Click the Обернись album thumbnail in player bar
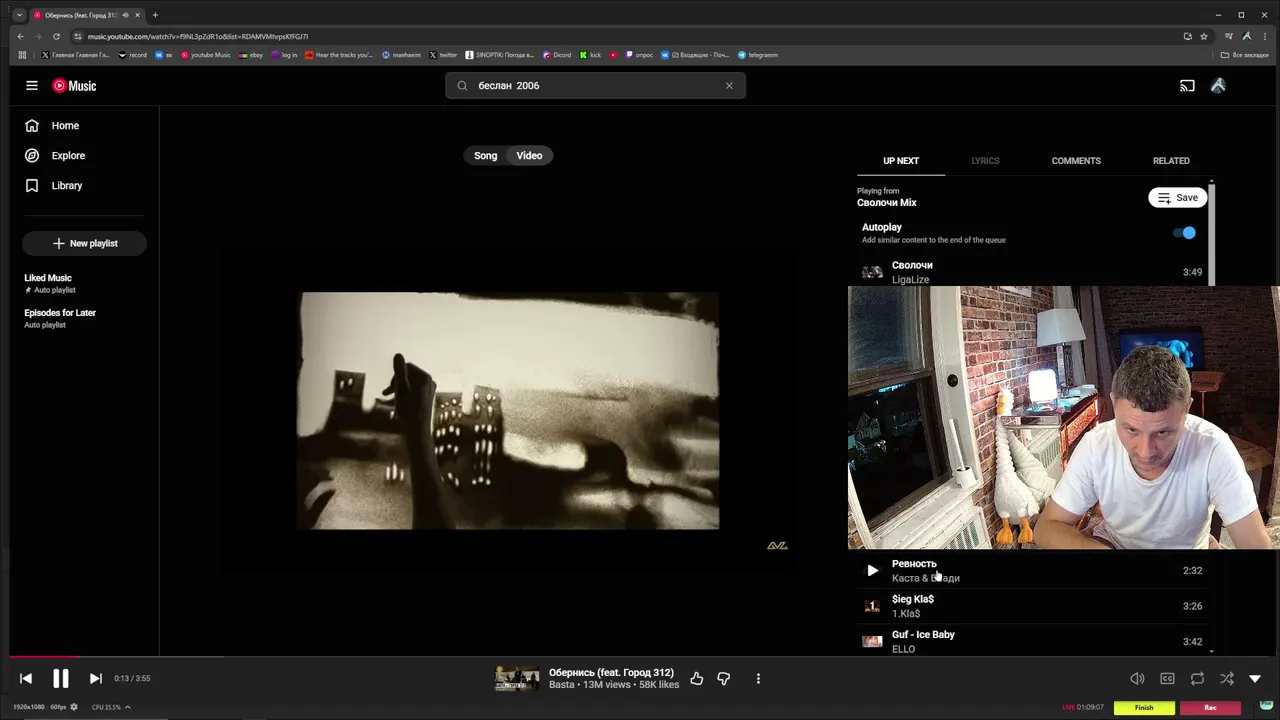The width and height of the screenshot is (1280, 720). (517, 679)
